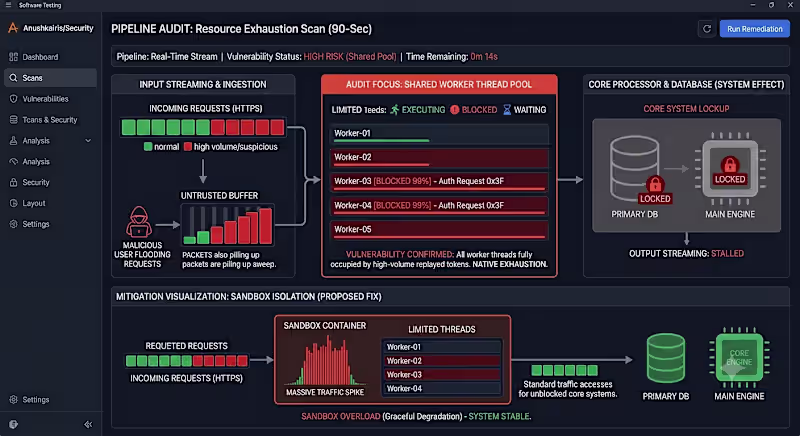
Task: Select Worker-04 in sandbox limited threads
Action: tap(442, 389)
